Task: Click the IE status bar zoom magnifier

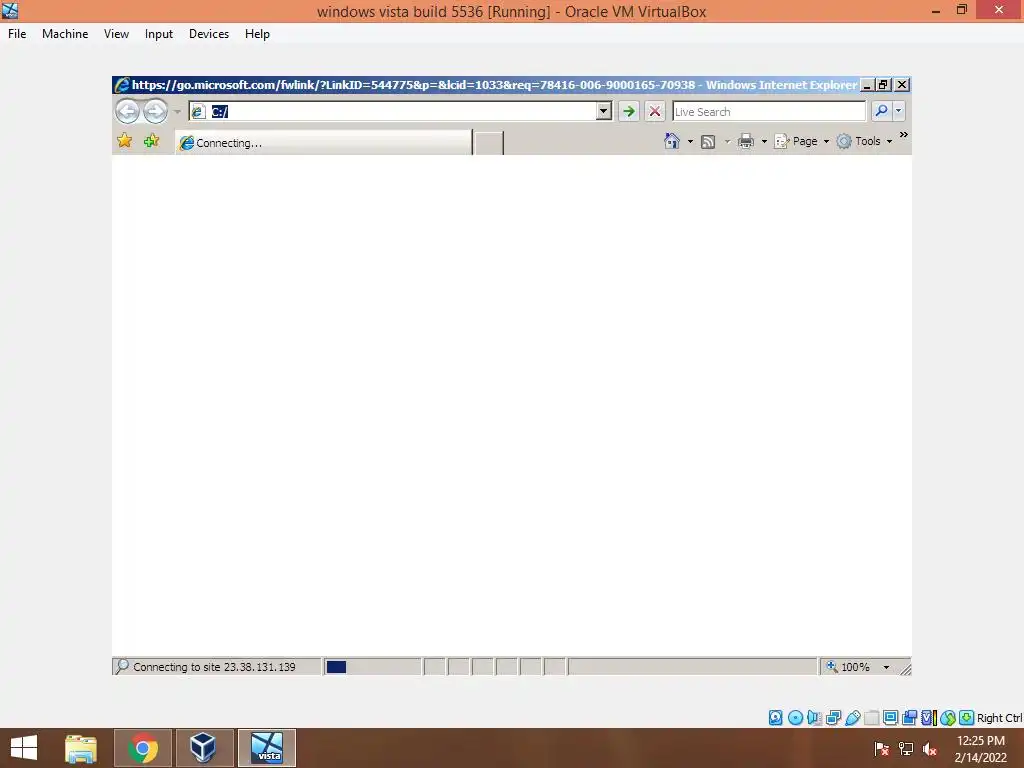Action: click(x=831, y=666)
